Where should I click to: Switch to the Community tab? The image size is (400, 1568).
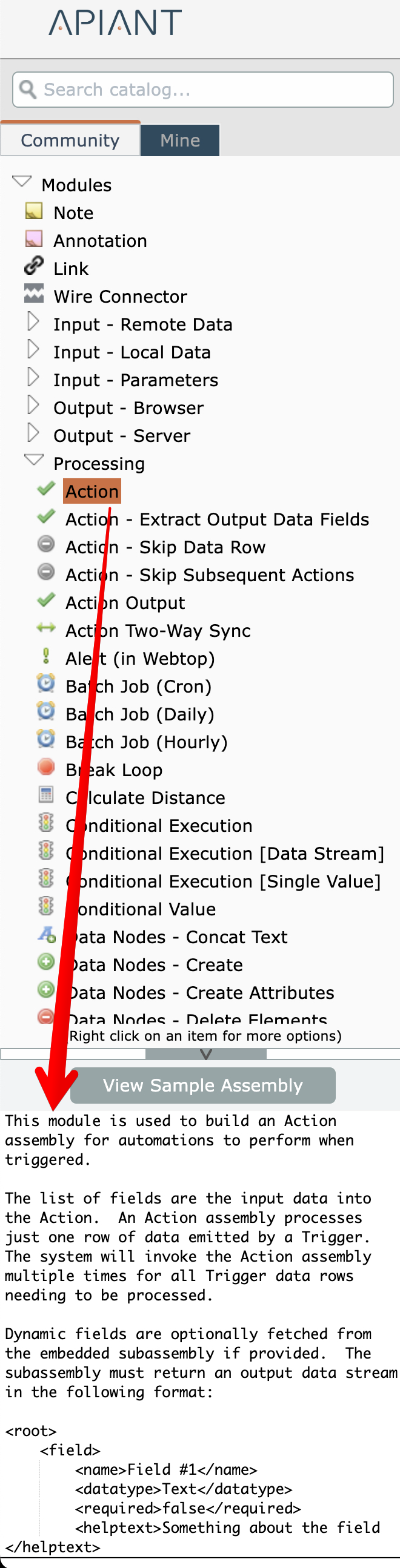70,140
